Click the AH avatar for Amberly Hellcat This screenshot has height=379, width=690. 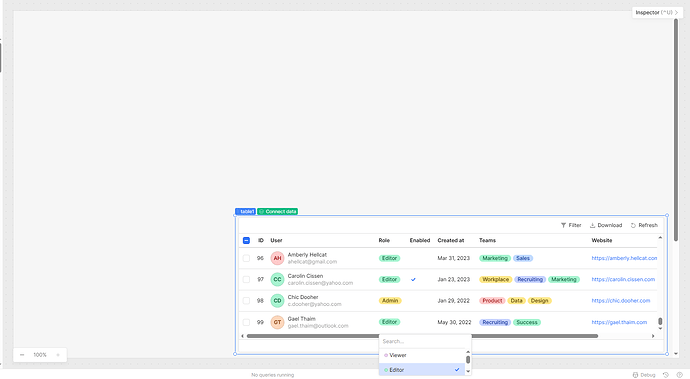click(277, 258)
